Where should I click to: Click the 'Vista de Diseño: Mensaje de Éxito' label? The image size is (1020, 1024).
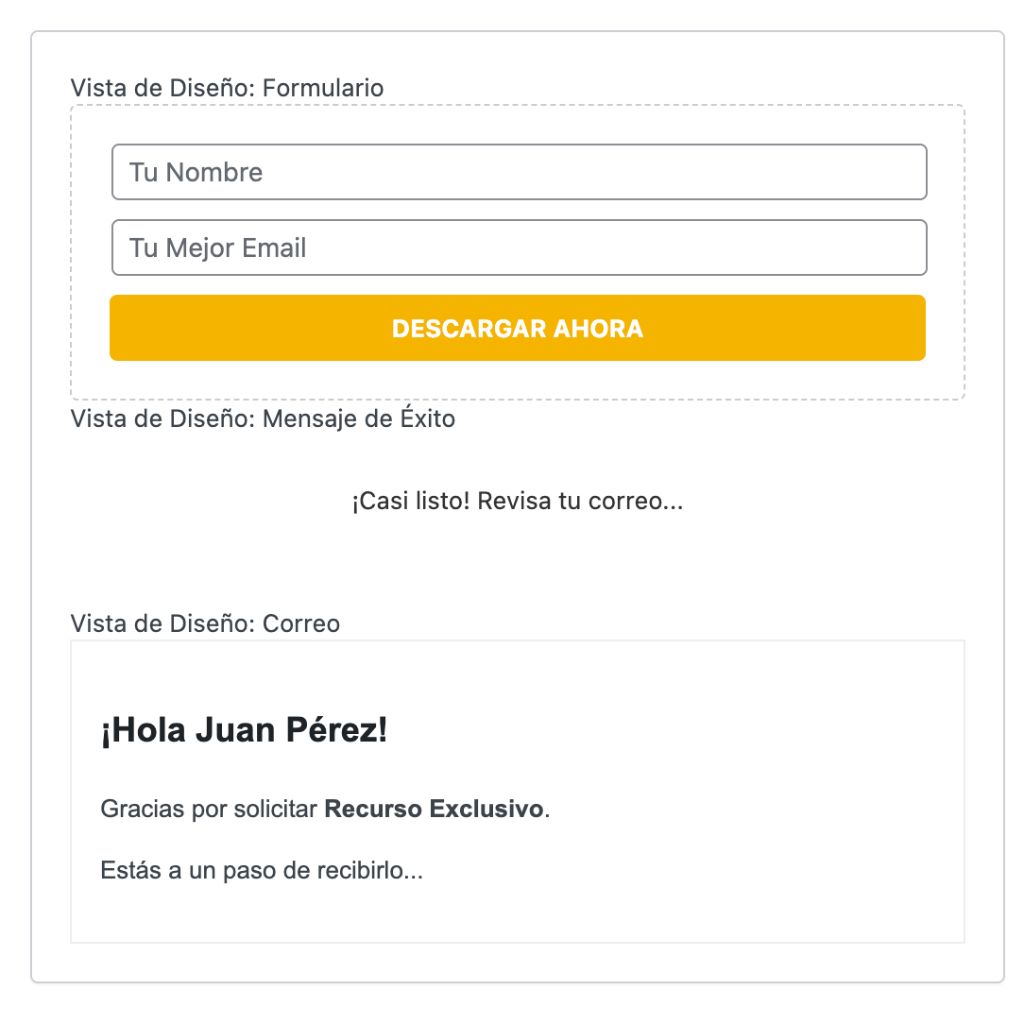[x=263, y=419]
